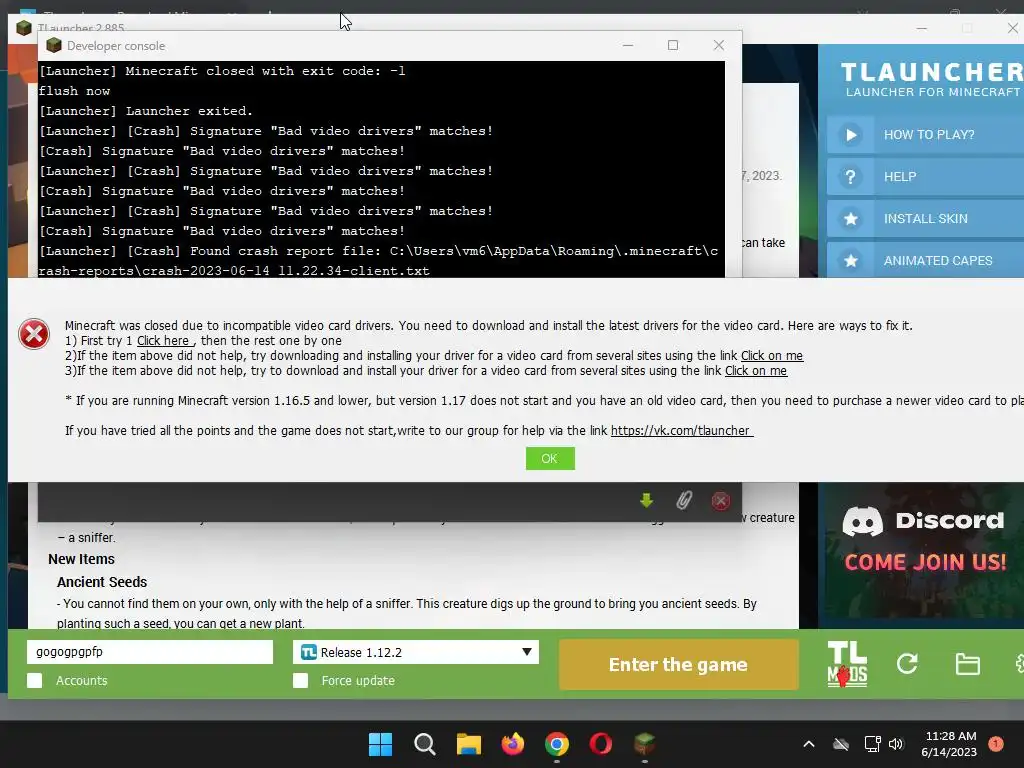
Task: Open ANIMATED CAPES menu item
Action: (x=925, y=260)
